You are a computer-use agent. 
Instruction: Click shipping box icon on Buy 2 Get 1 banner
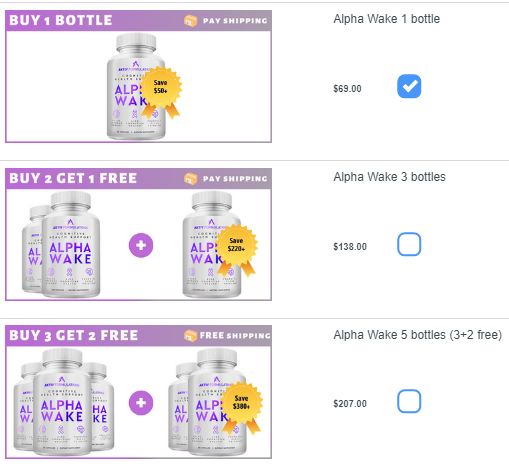tap(191, 179)
